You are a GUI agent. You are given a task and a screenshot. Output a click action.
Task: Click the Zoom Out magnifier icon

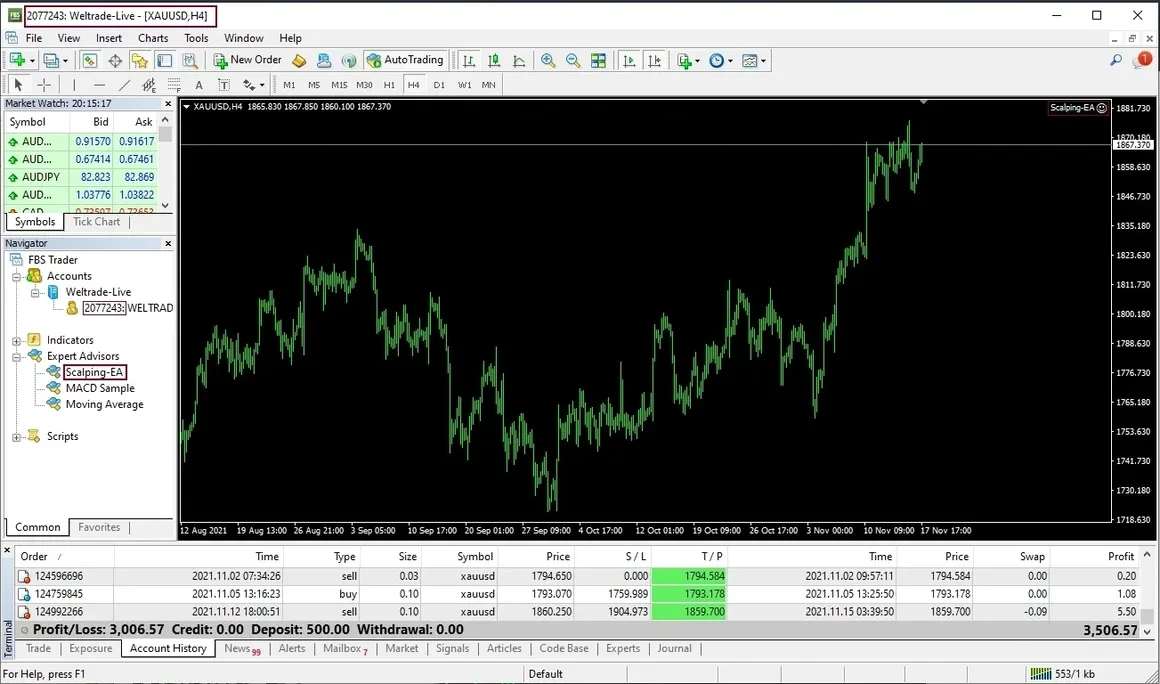point(573,61)
